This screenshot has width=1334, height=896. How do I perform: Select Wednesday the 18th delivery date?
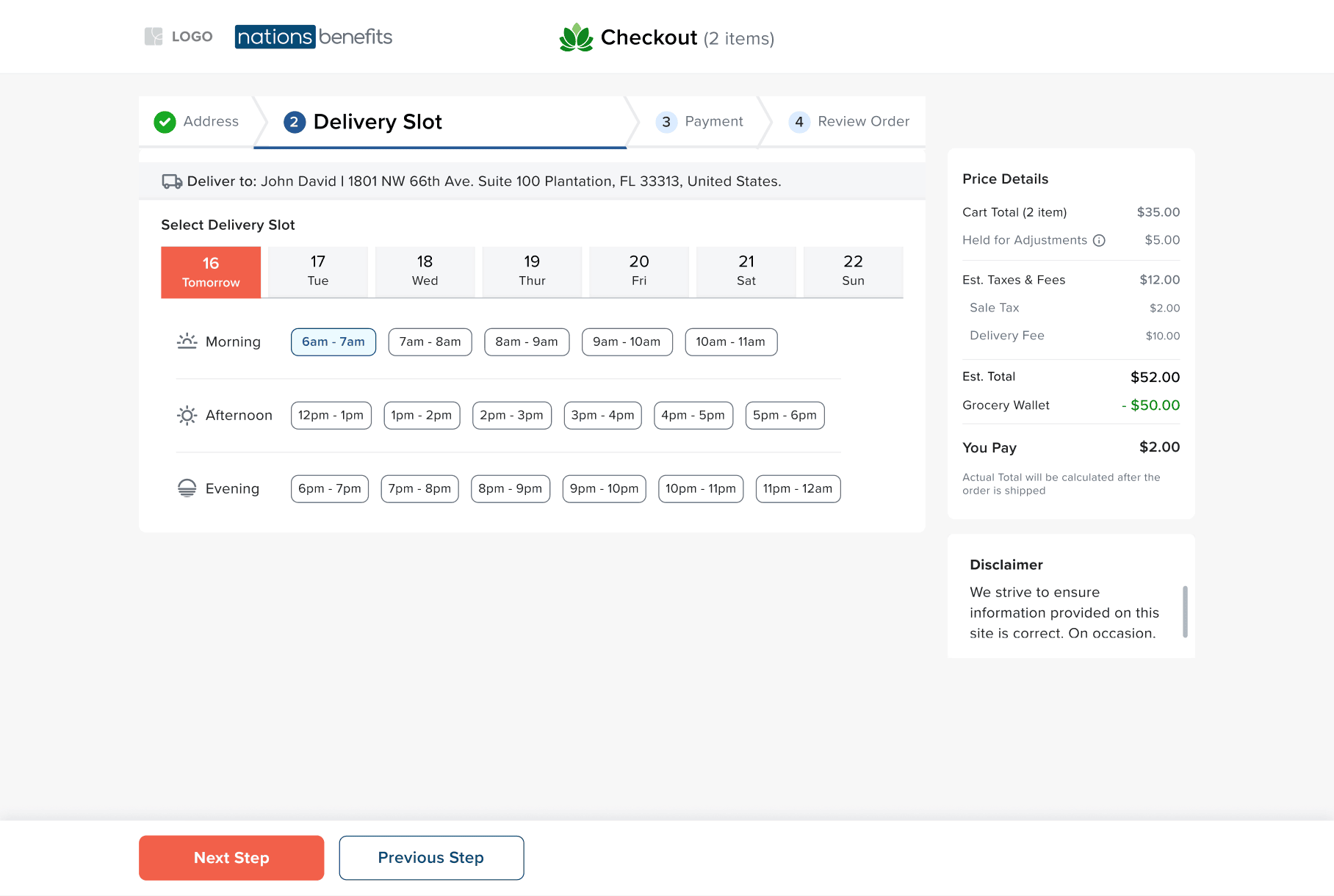tap(425, 272)
